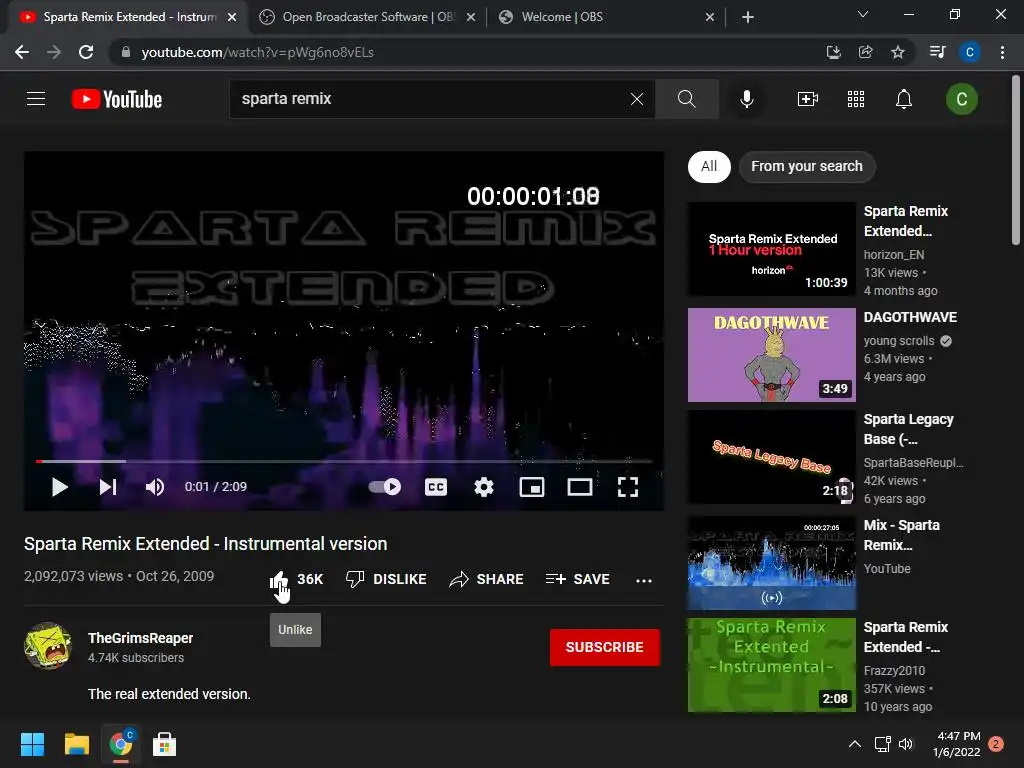The image size is (1024, 768).
Task: Select the All filter chip
Action: click(x=709, y=167)
